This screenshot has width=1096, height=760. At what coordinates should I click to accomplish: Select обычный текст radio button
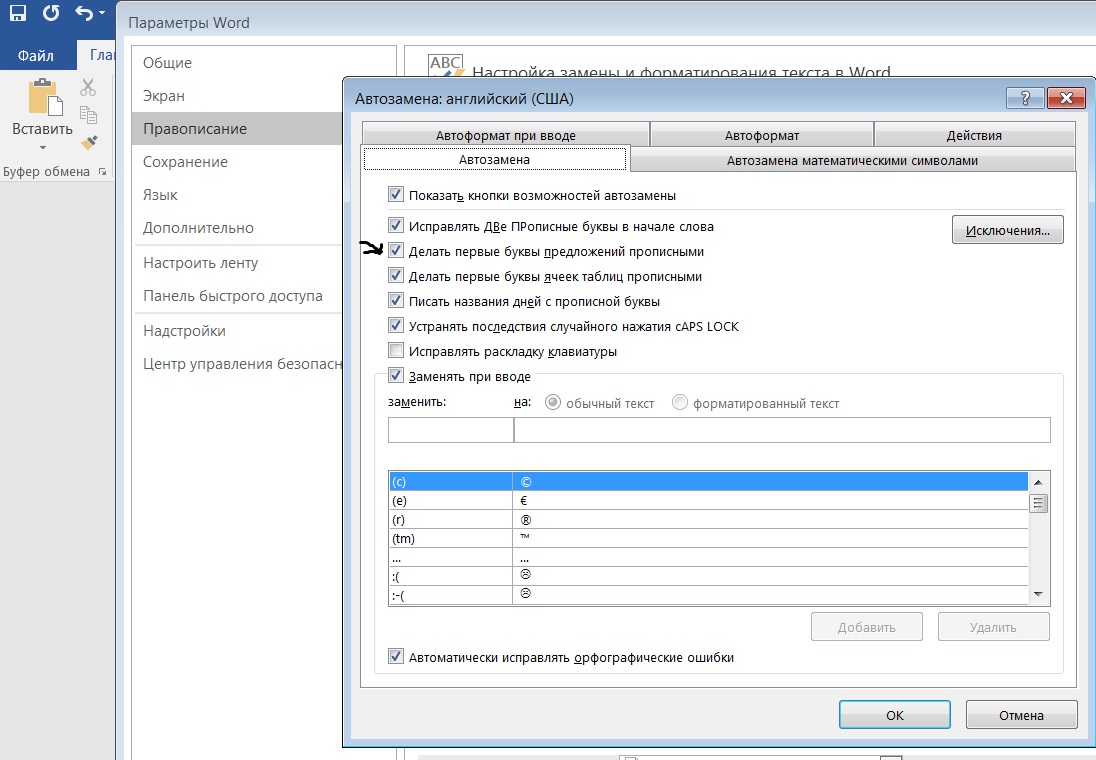point(552,403)
